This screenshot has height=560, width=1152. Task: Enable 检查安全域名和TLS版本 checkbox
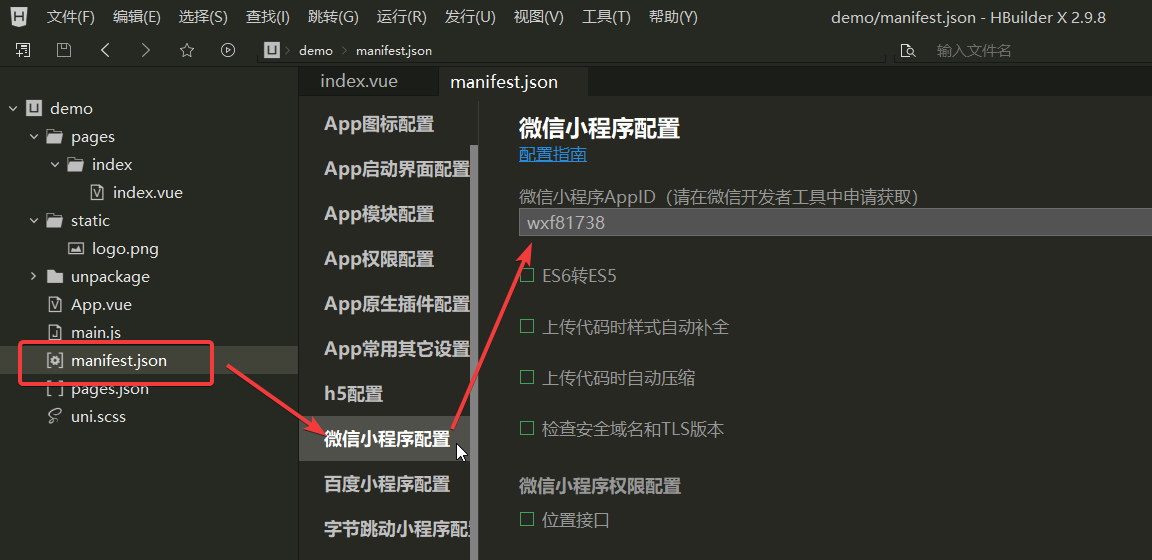pyautogui.click(x=527, y=428)
